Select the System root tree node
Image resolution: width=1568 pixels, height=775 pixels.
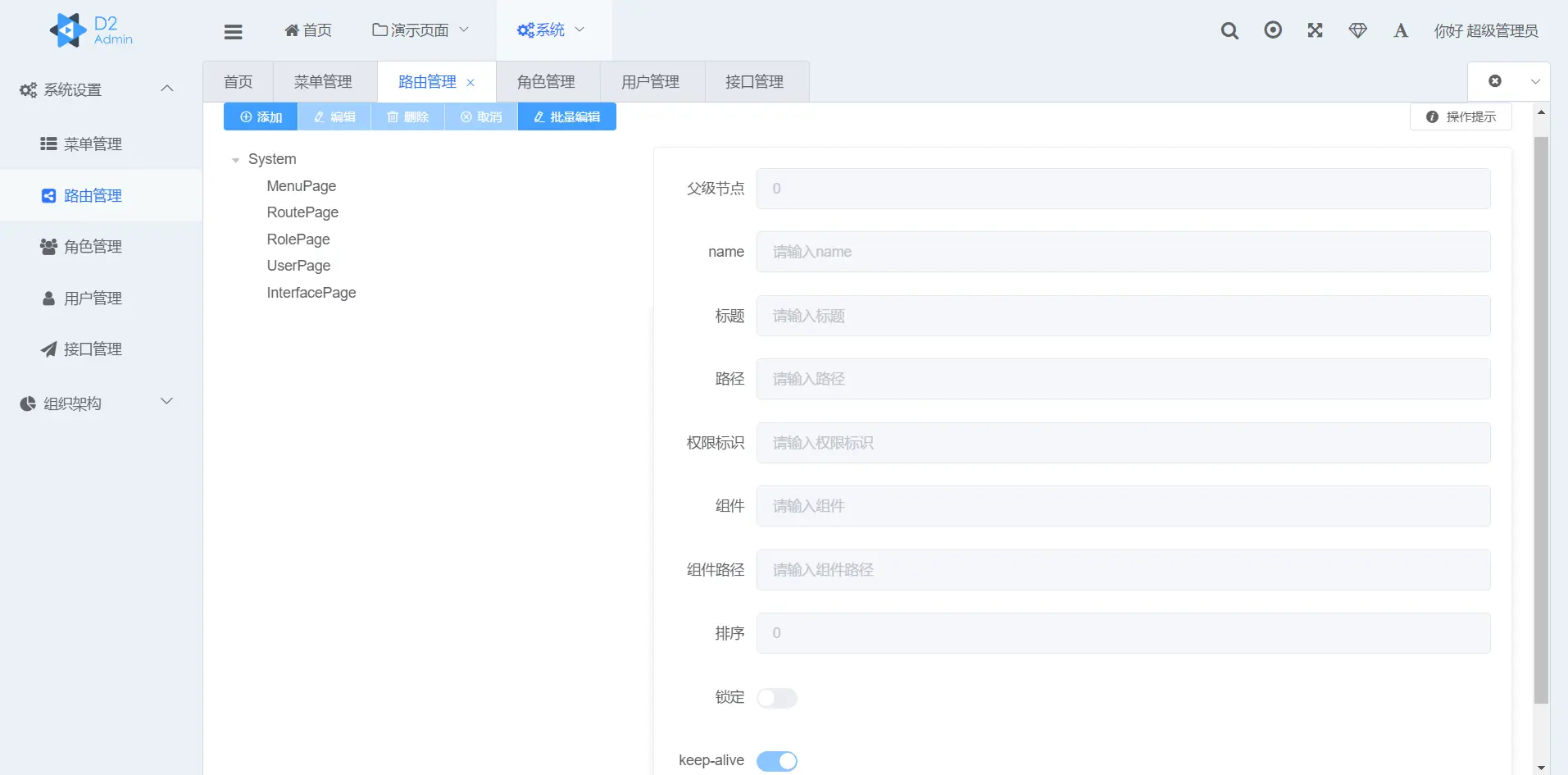(x=272, y=159)
